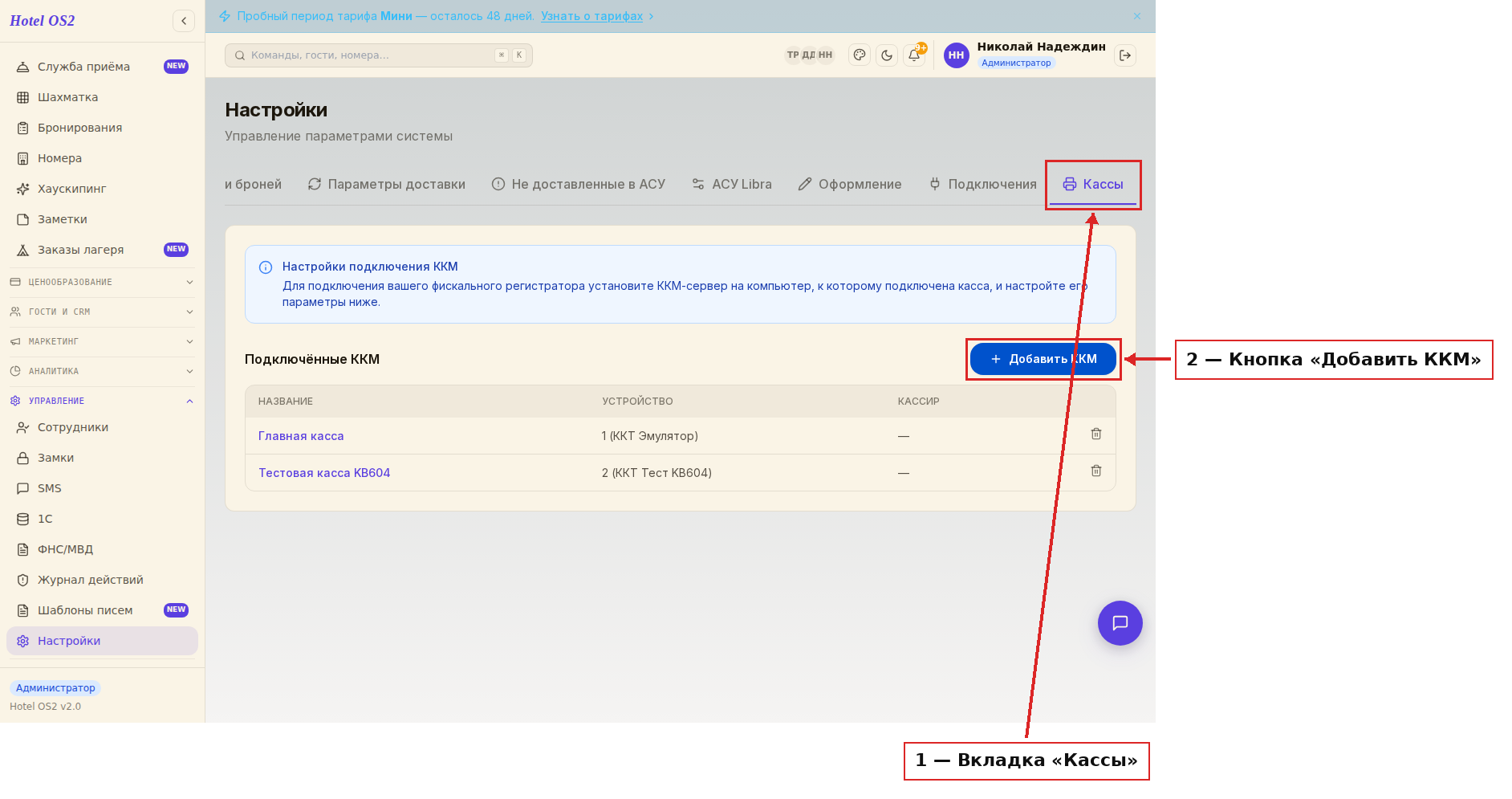This screenshot has width=1512, height=799.
Task: Switch to Оформление tab
Action: [850, 184]
